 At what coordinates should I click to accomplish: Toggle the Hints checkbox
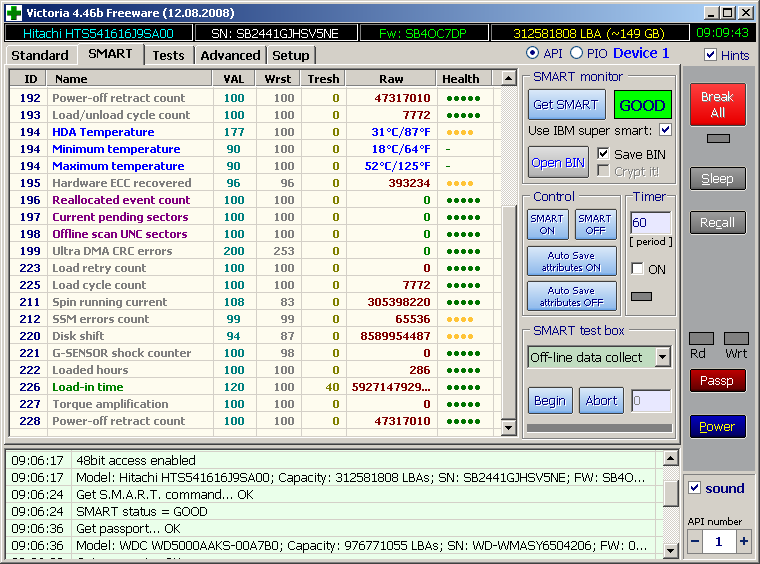[710, 55]
